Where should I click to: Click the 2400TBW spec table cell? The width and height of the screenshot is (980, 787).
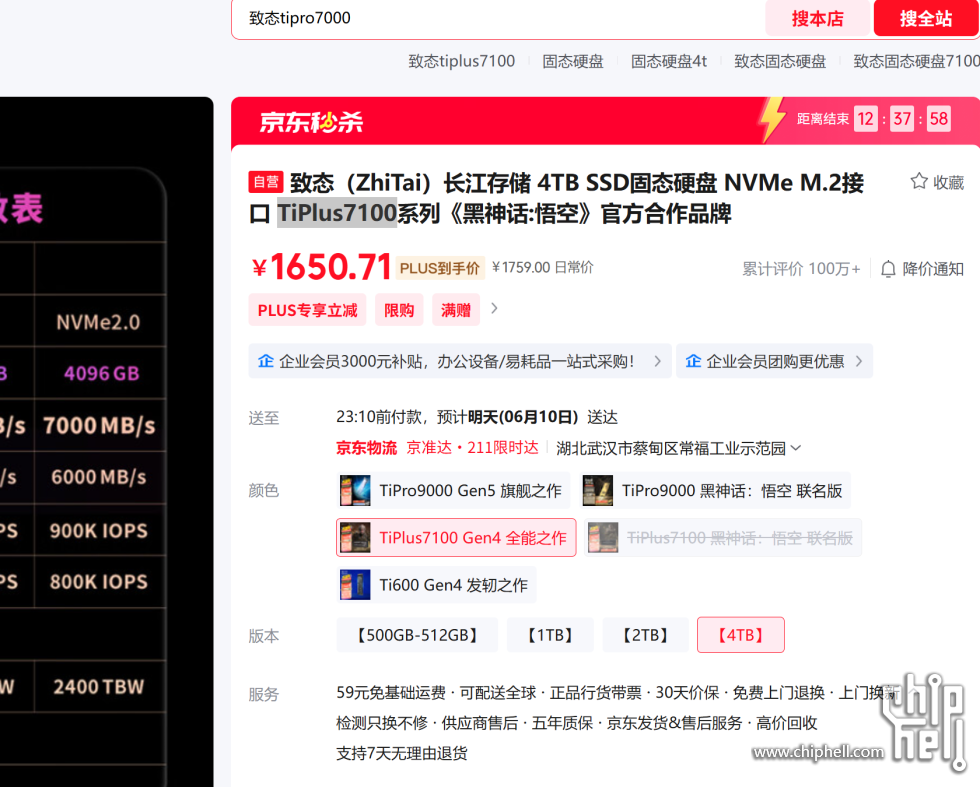click(x=99, y=687)
